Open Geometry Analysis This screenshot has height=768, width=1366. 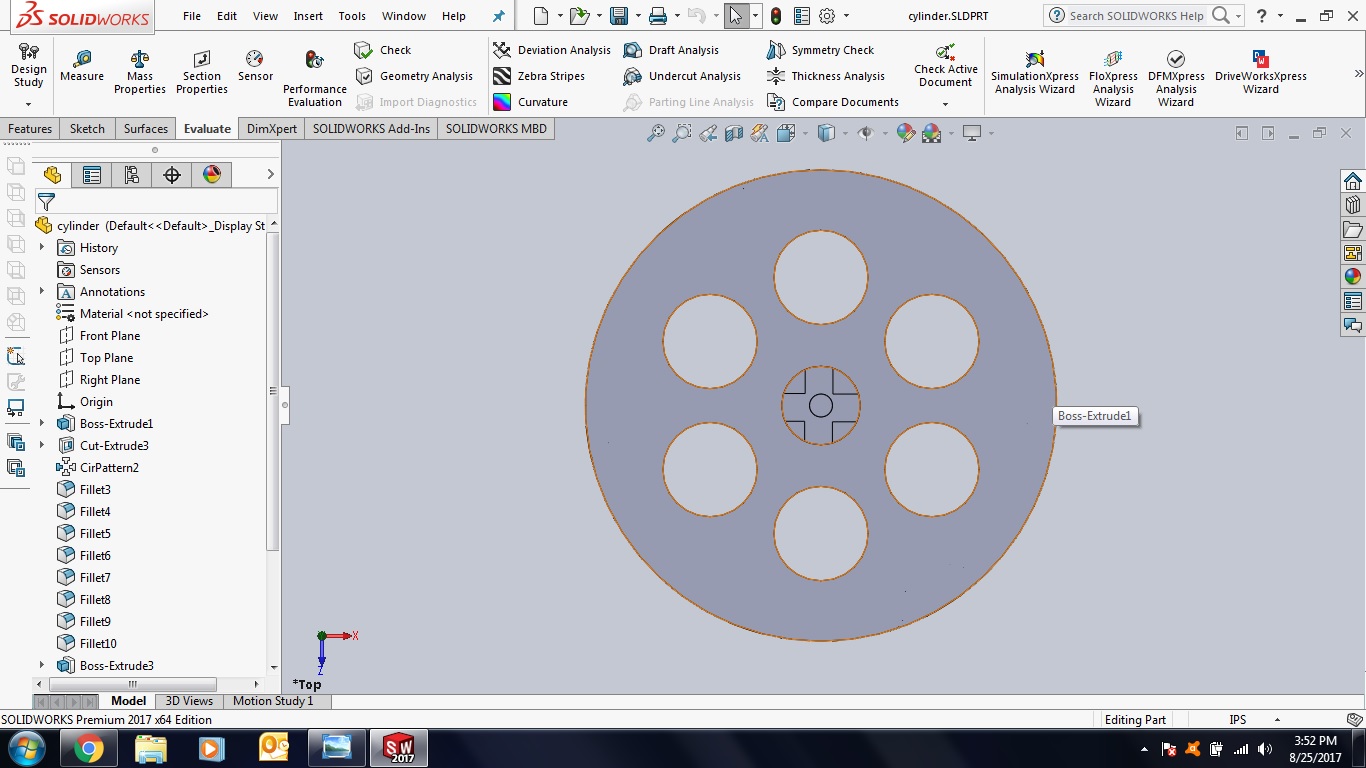414,76
